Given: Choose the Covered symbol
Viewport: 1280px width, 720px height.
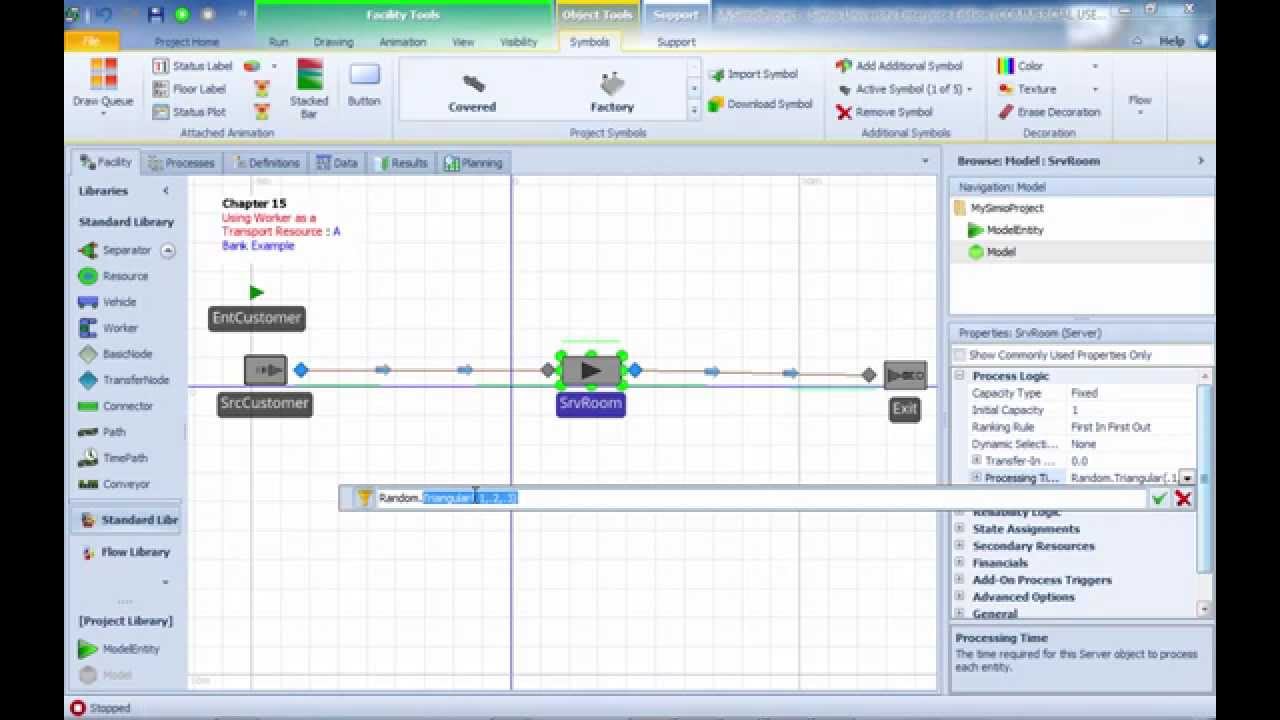Looking at the screenshot, I should coord(472,93).
